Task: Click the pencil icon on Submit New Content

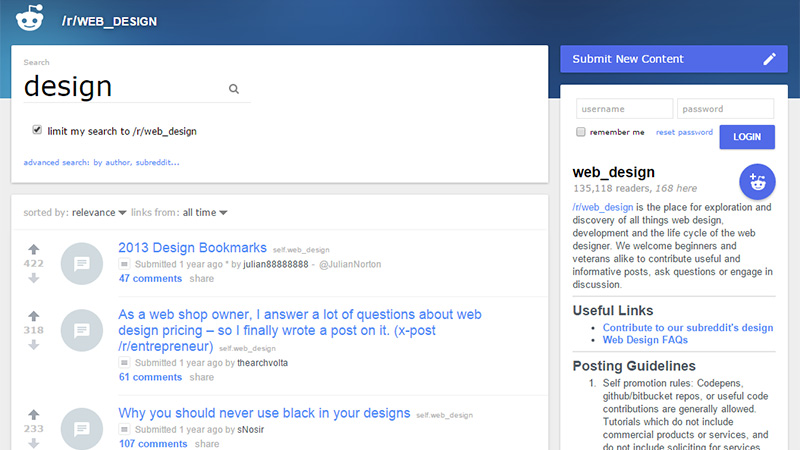Action: pos(769,59)
